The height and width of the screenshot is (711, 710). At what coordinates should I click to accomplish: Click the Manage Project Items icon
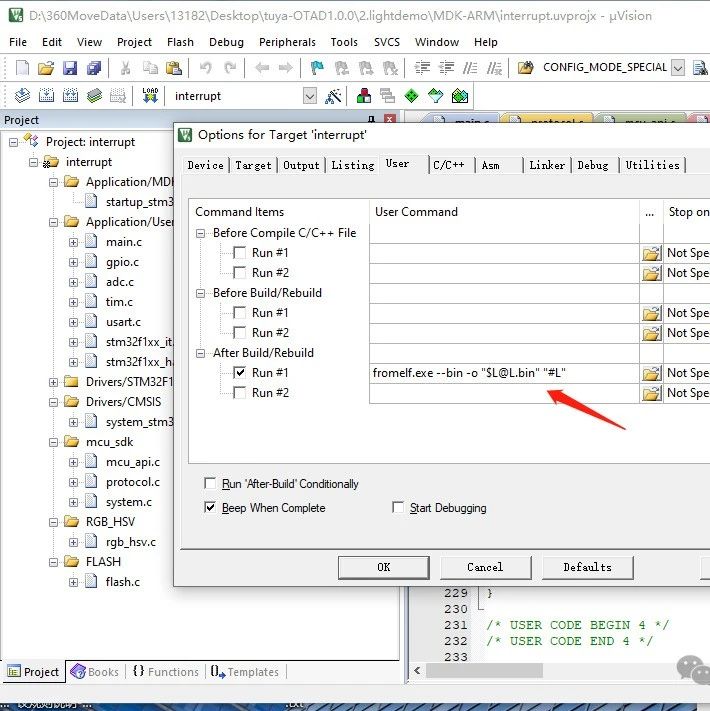coord(364,96)
